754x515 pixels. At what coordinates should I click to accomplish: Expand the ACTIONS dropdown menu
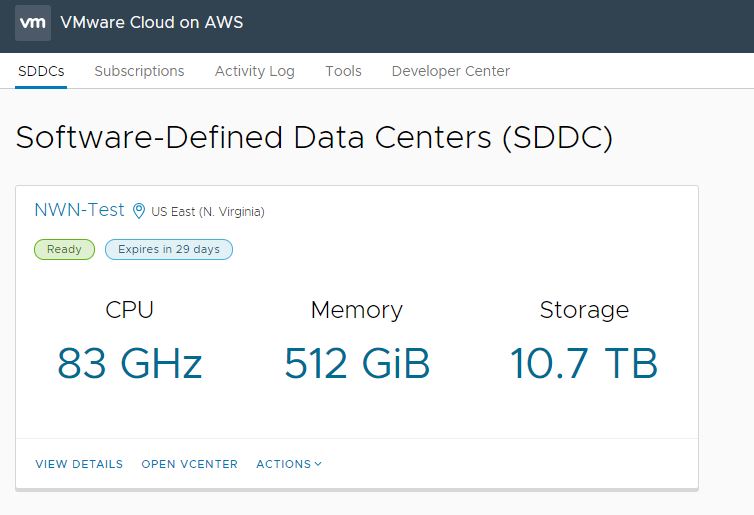coord(289,464)
